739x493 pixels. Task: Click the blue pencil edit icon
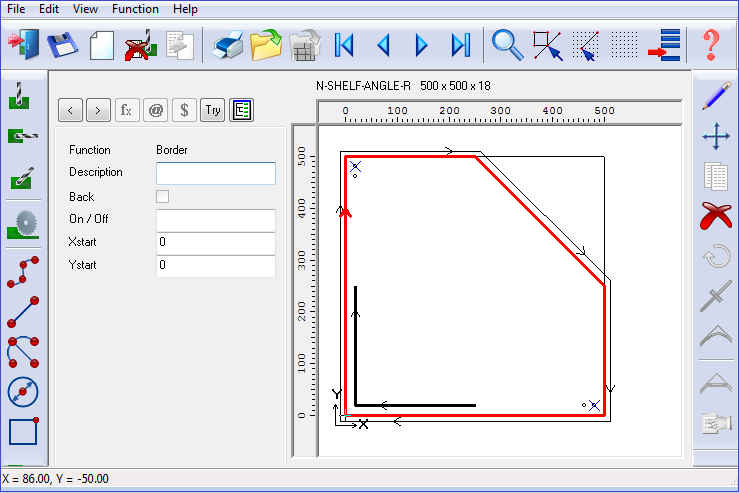tap(716, 96)
